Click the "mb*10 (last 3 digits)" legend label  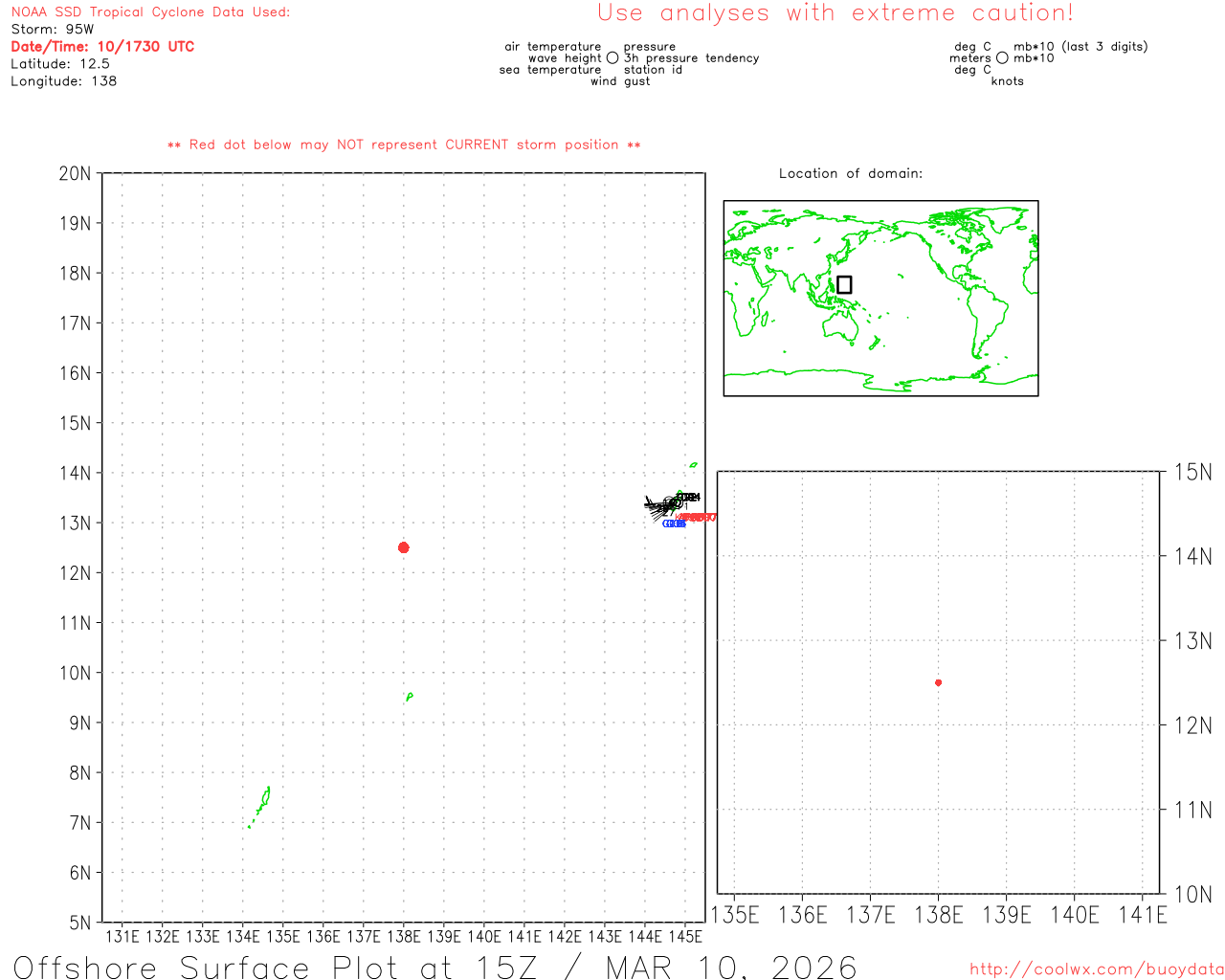[1080, 46]
